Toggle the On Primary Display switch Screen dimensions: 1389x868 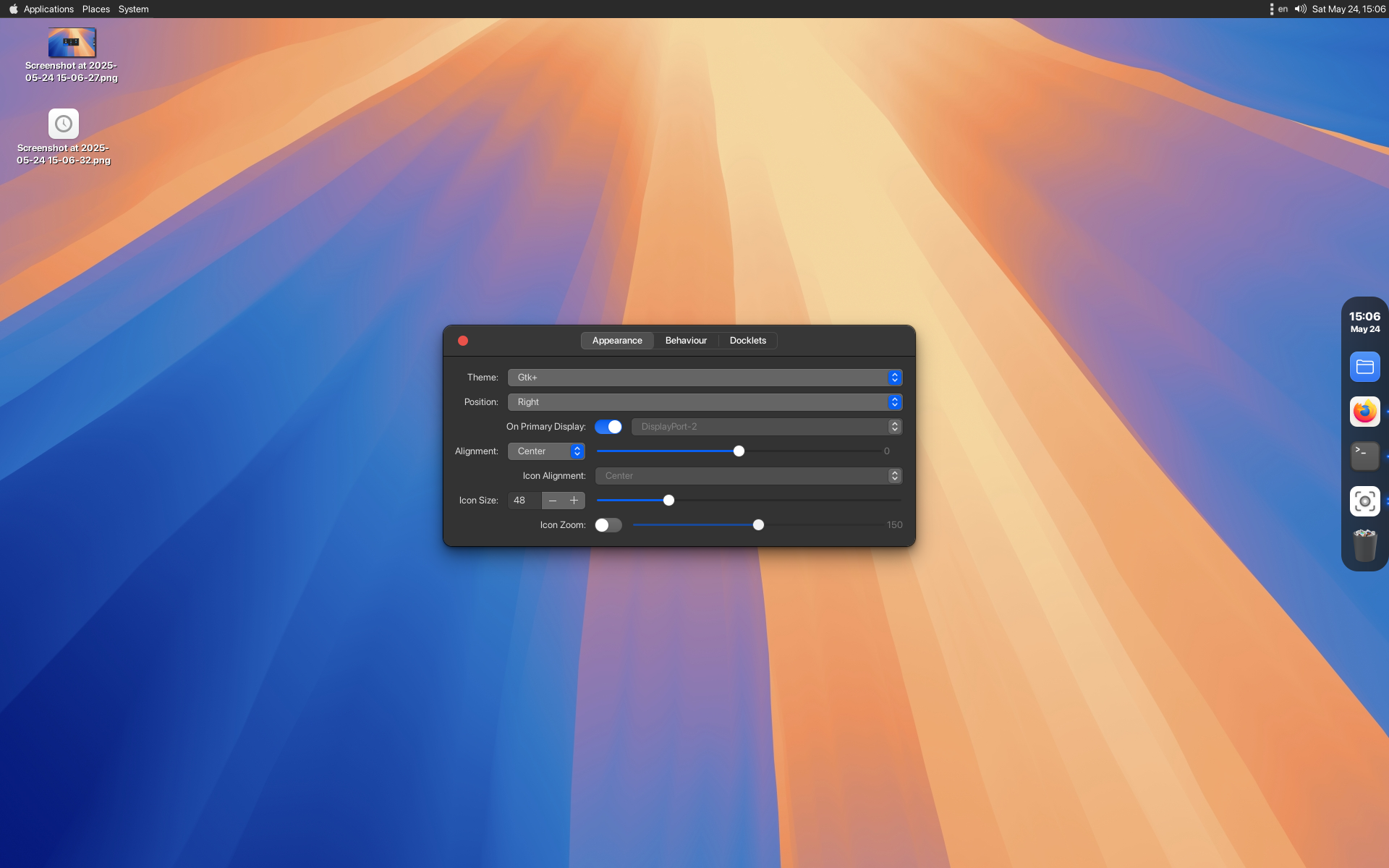pos(608,427)
